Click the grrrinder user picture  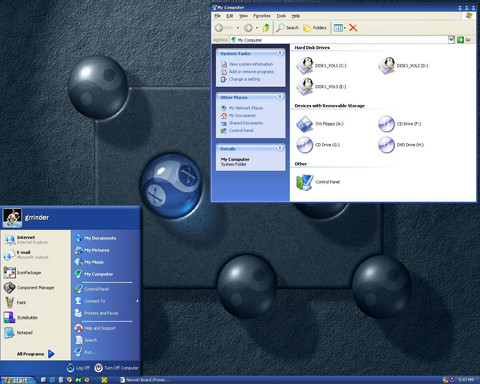pos(12,218)
